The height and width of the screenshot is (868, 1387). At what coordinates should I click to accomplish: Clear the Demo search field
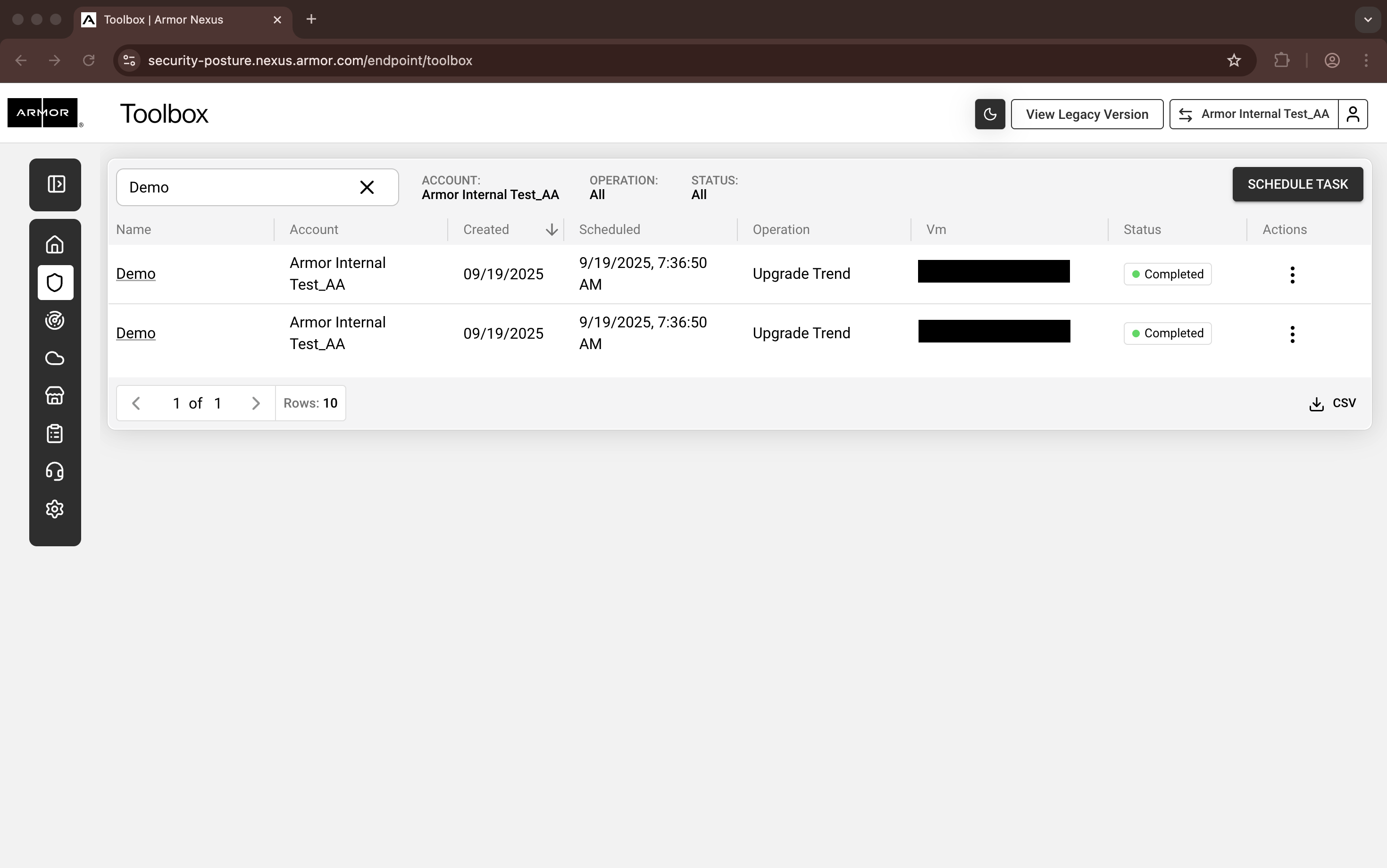click(367, 187)
